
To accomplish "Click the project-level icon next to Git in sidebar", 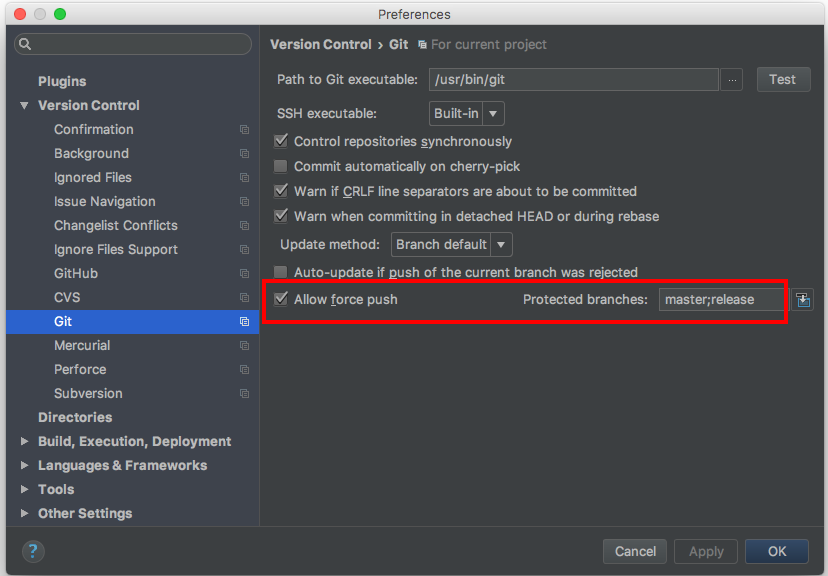I will (243, 321).
